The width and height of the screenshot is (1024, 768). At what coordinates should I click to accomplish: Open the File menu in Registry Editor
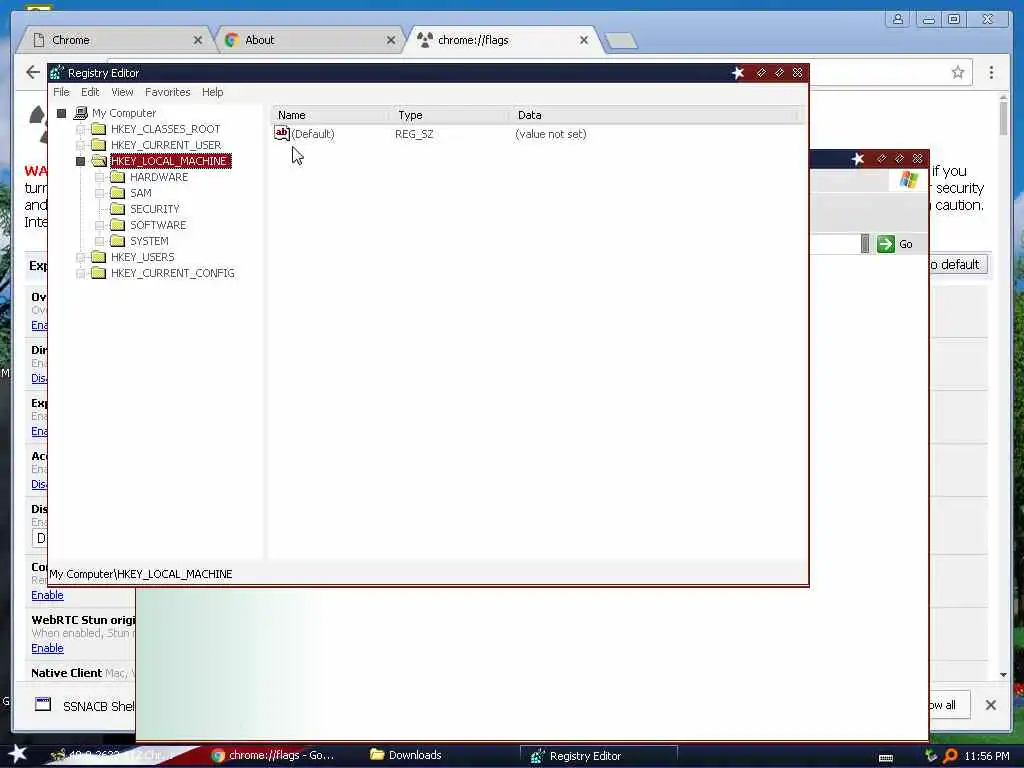(61, 92)
